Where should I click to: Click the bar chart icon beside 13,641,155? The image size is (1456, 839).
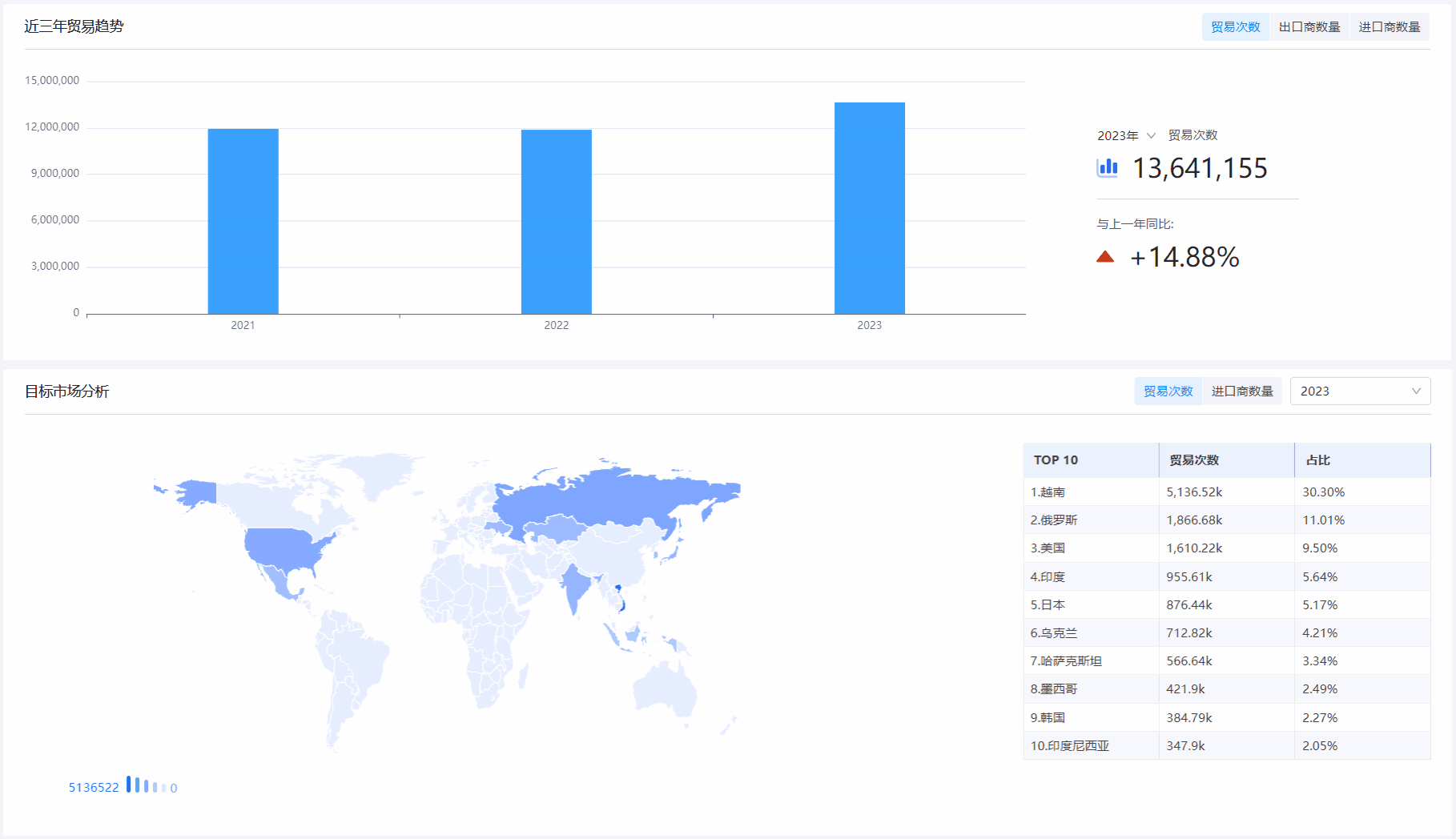[1107, 167]
